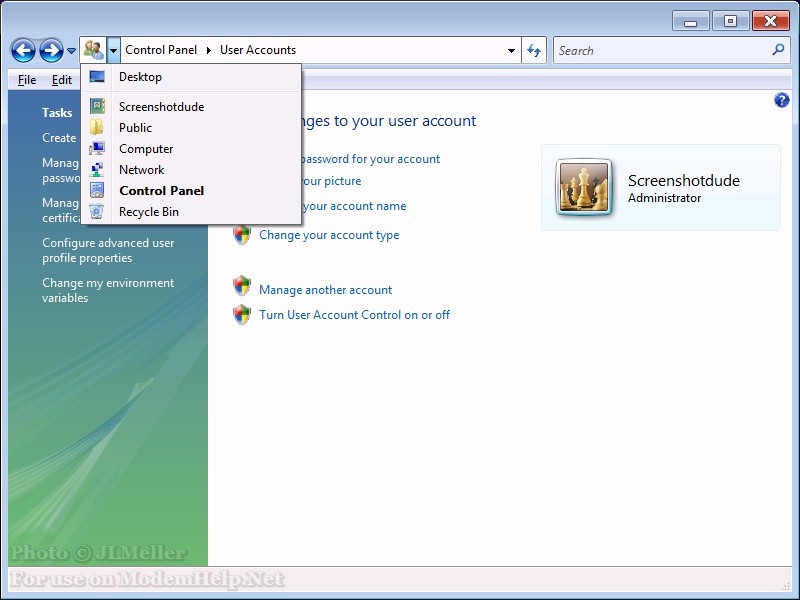Click the Recycle Bin icon in dropdown

[97, 212]
